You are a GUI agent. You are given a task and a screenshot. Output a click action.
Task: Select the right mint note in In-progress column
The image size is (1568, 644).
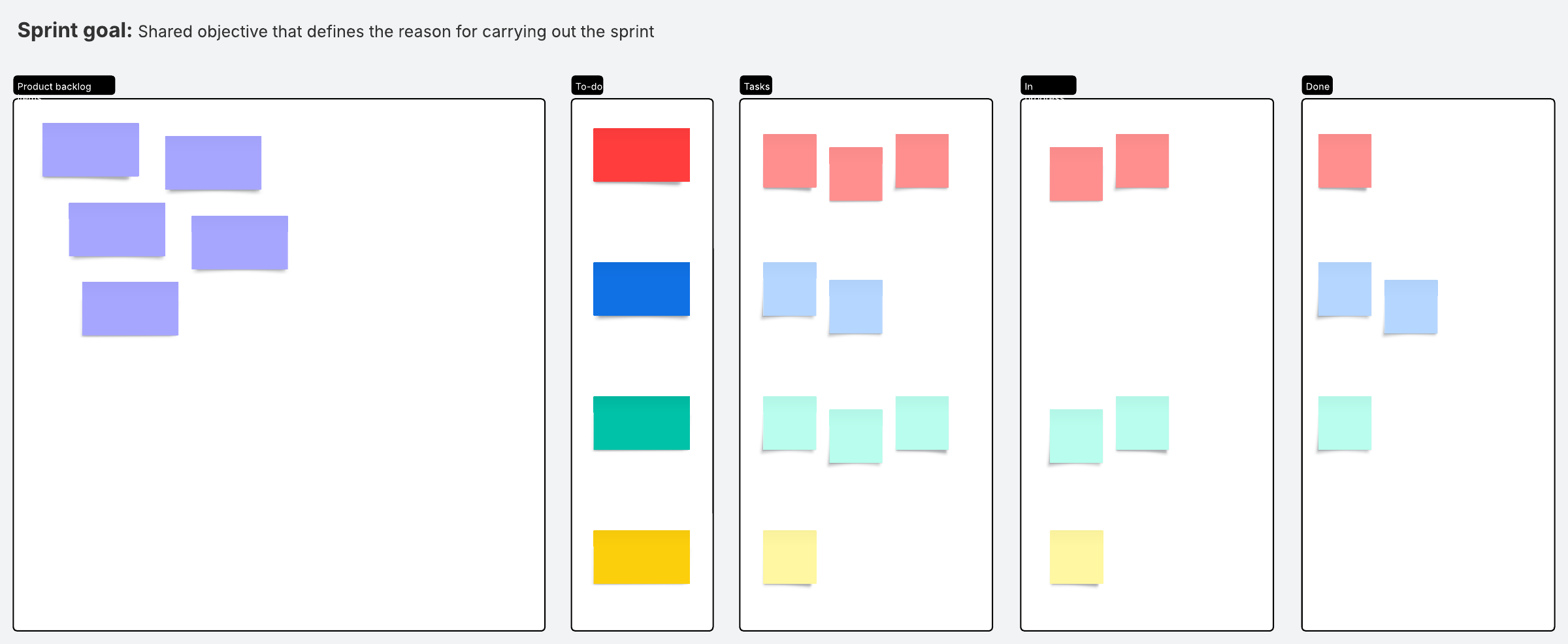click(1142, 423)
